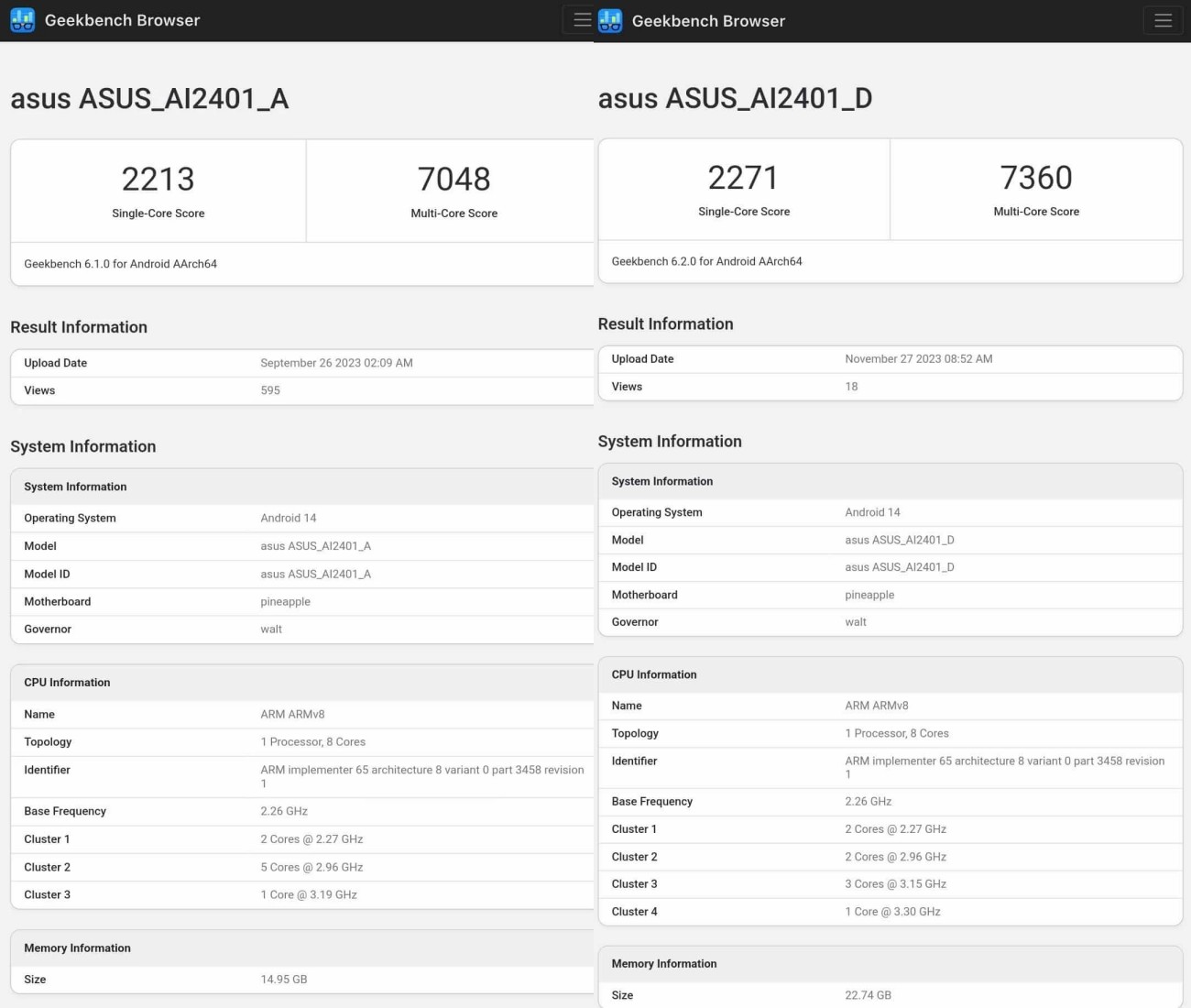Click right page 'Cluster 4' label

(x=634, y=912)
